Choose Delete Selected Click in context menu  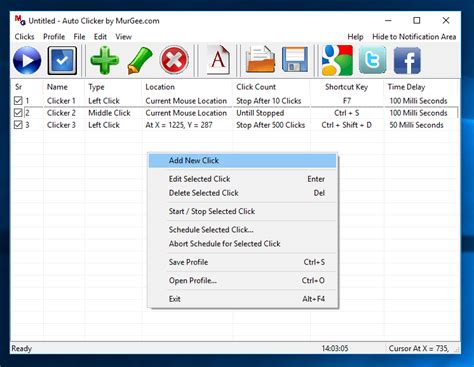(x=243, y=193)
